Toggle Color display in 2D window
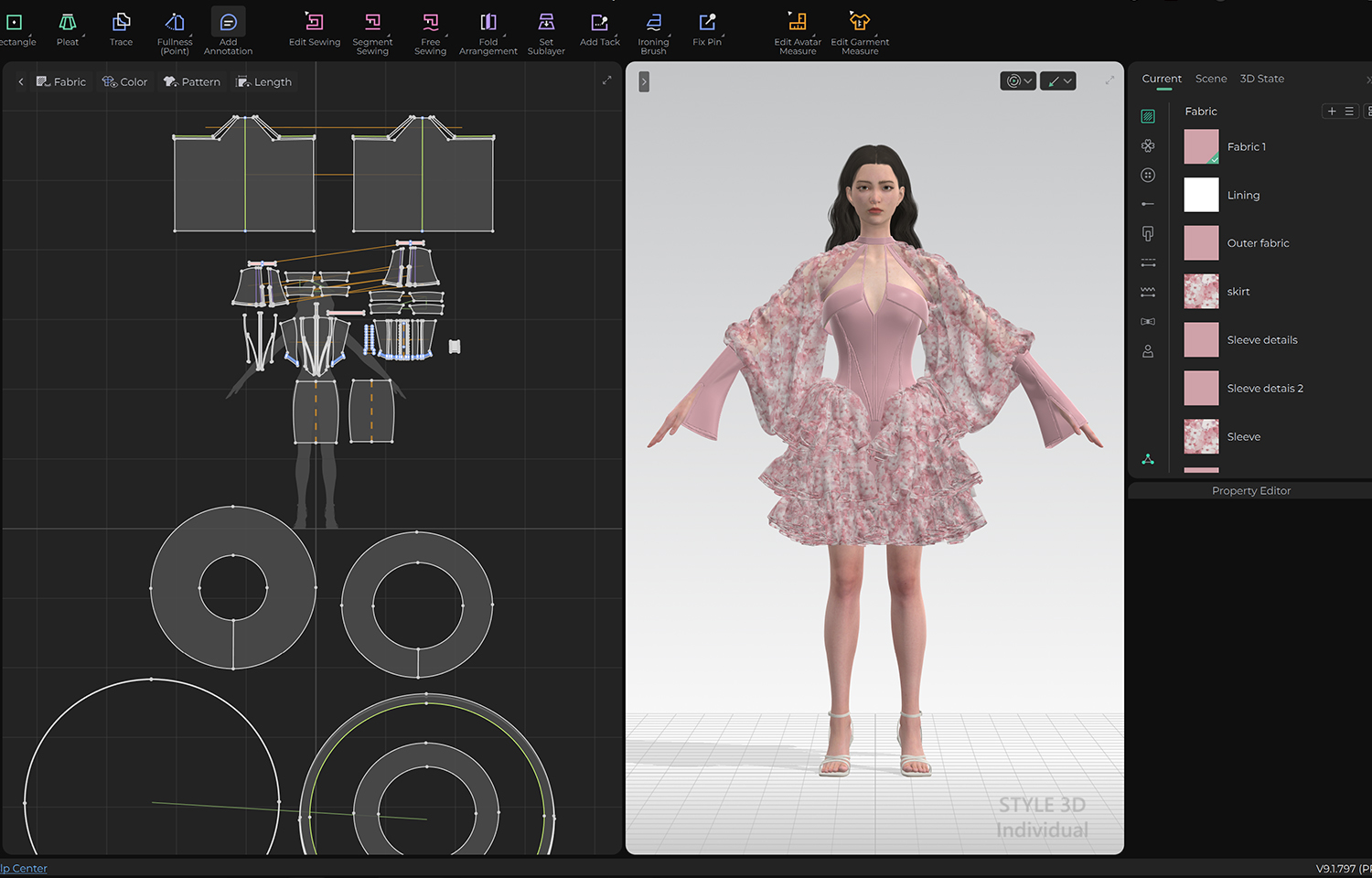Image resolution: width=1372 pixels, height=878 pixels. (x=125, y=81)
